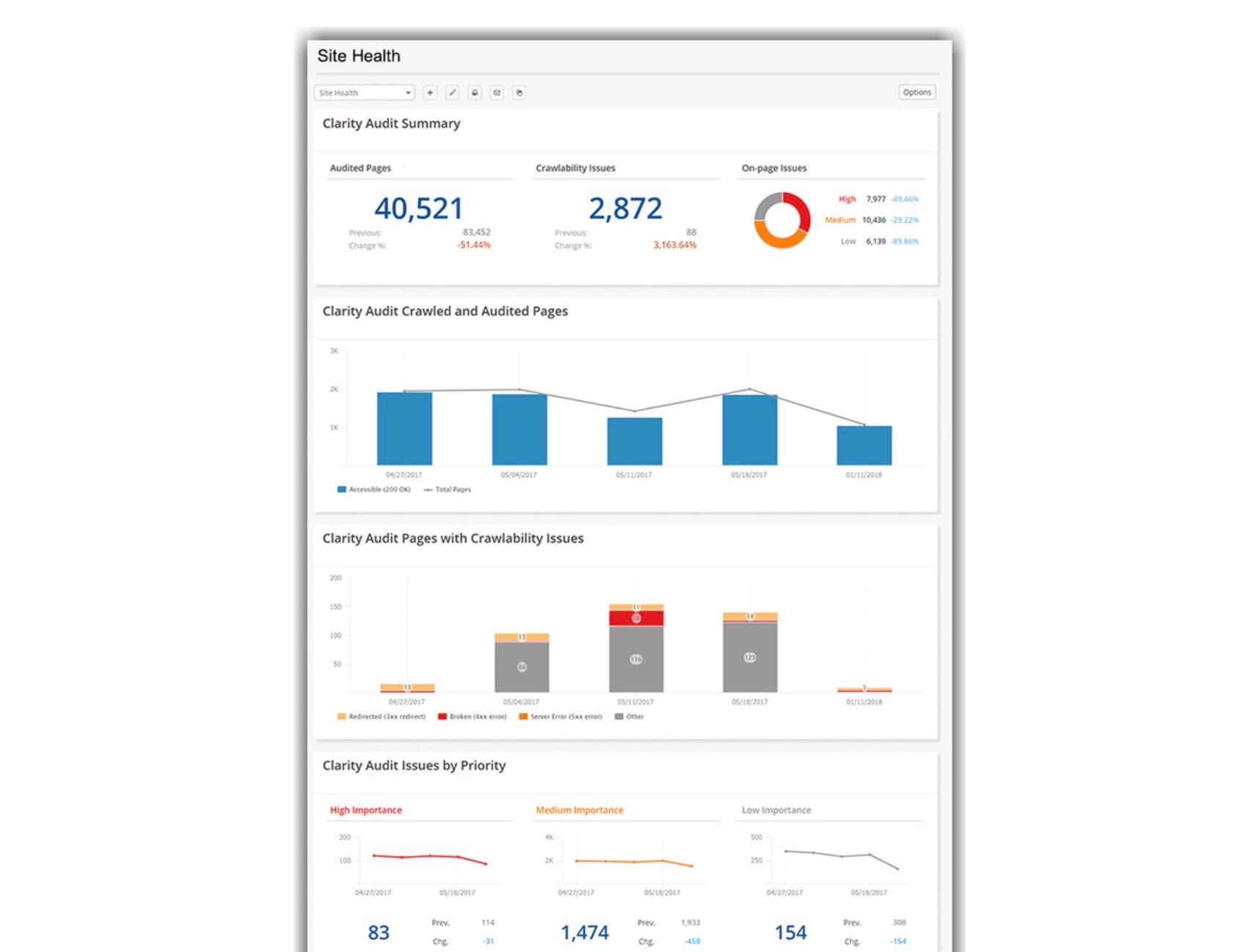Click the Low Importance heading
Viewport: 1254px width, 952px height.
pyautogui.click(x=776, y=810)
